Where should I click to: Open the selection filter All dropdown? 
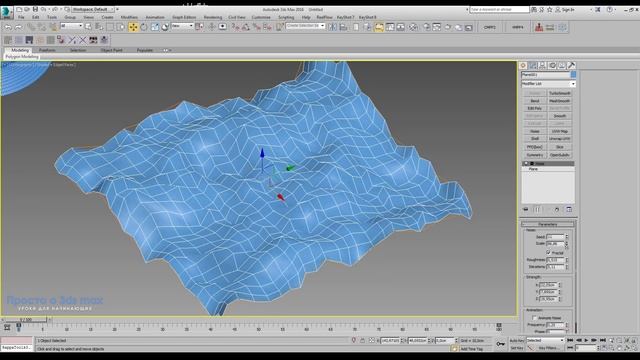point(71,26)
